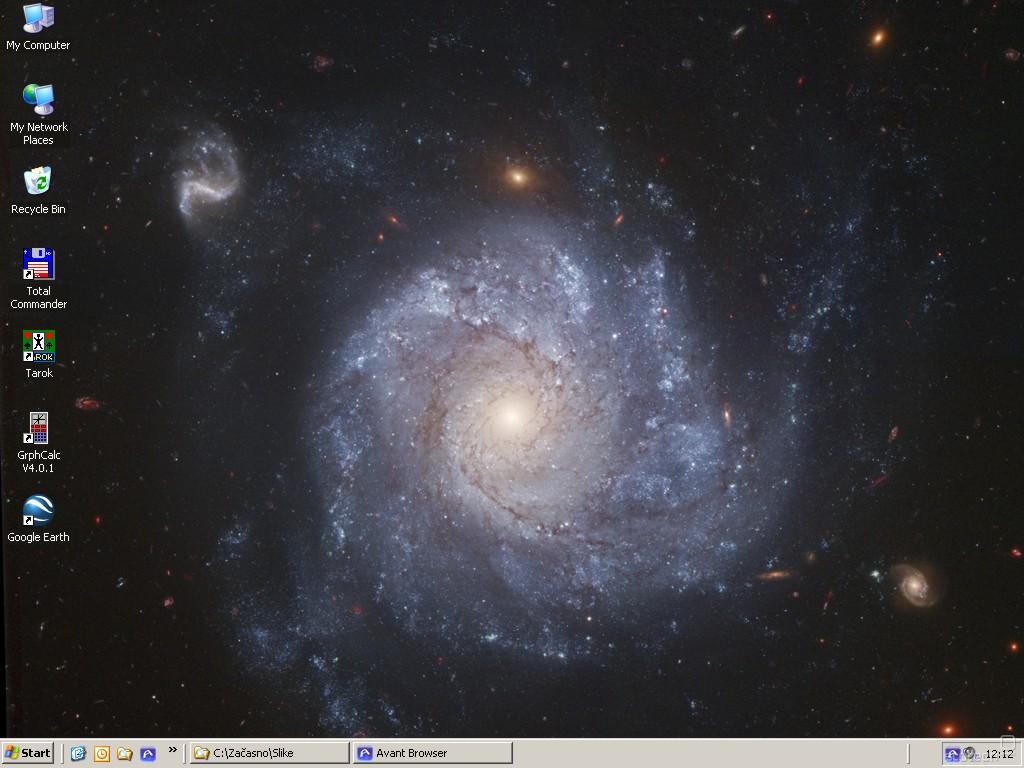This screenshot has width=1024, height=768.
Task: Select the Recycle Bin icon
Action: pyautogui.click(x=38, y=190)
